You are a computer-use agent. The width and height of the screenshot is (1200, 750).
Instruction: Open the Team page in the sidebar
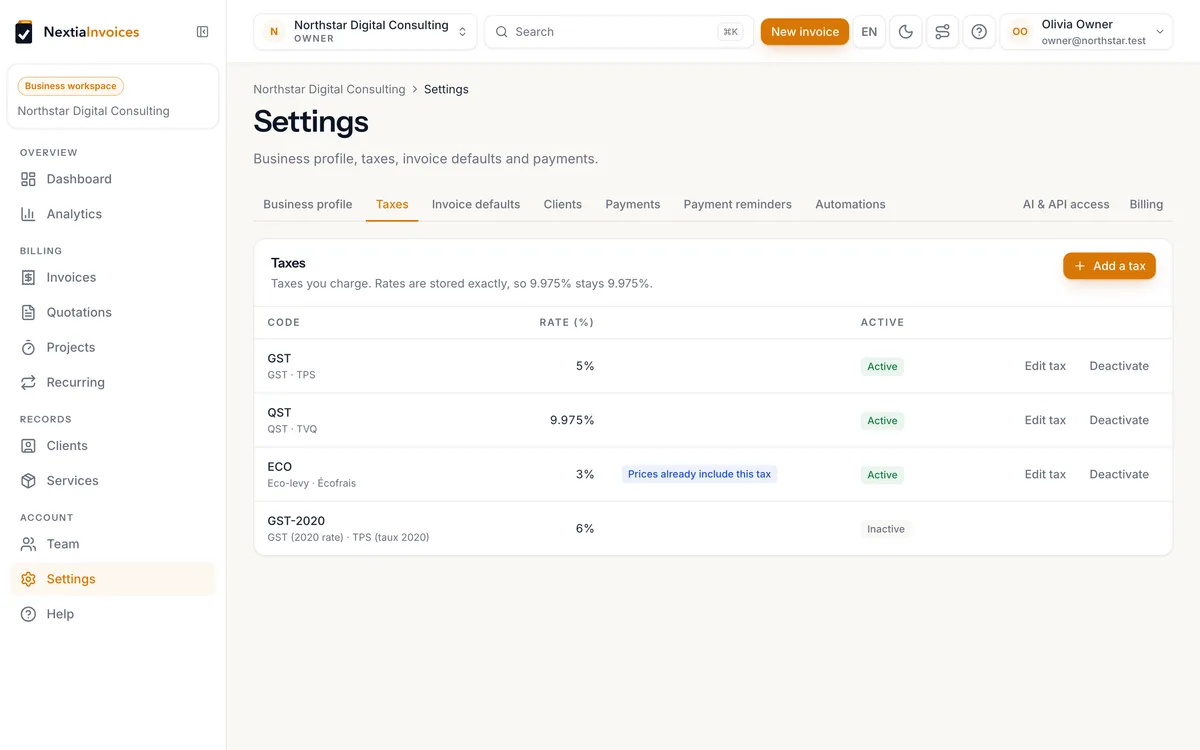click(x=112, y=544)
